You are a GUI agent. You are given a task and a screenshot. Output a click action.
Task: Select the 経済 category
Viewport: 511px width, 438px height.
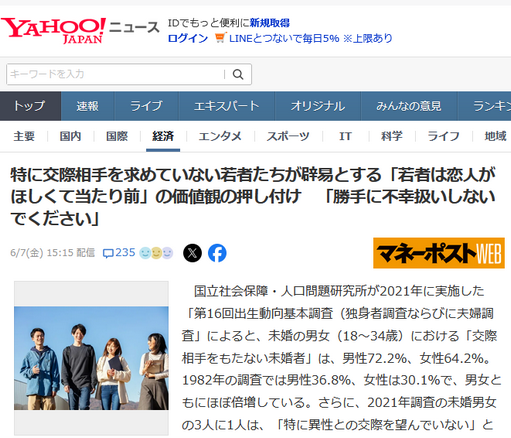[x=163, y=136]
